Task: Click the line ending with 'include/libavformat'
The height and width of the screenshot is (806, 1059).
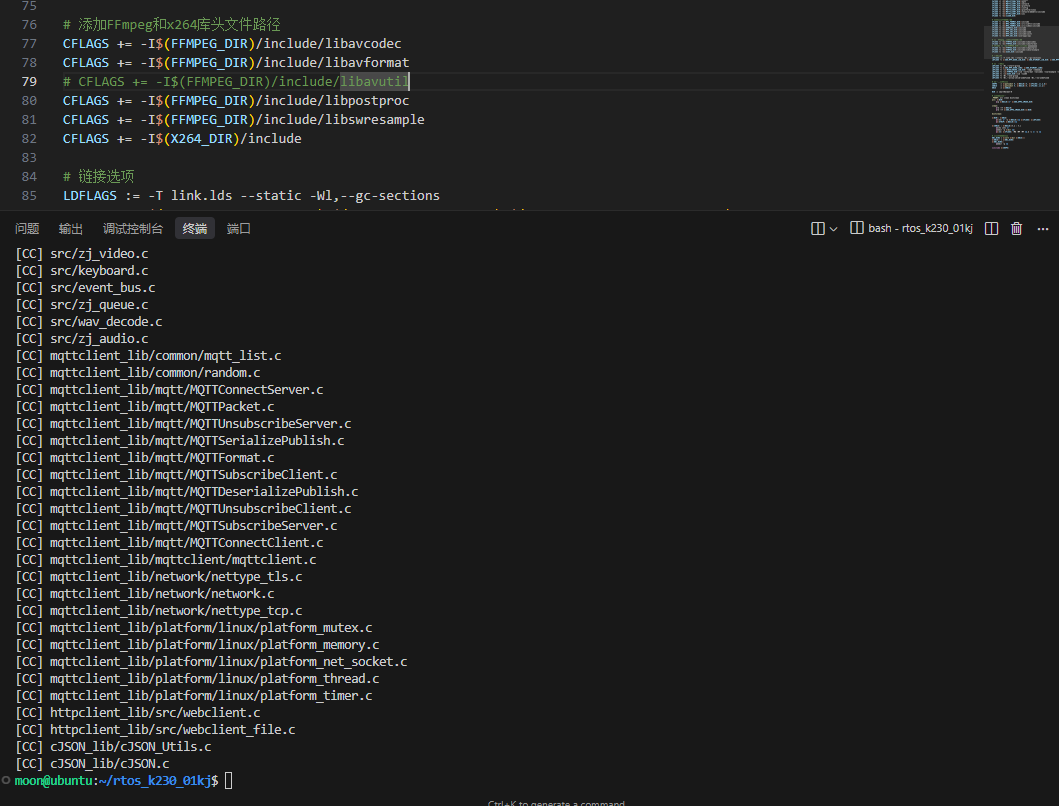Action: pyautogui.click(x=236, y=62)
